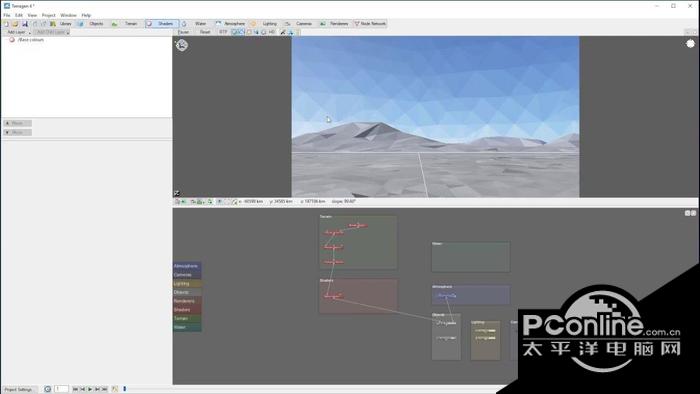The width and height of the screenshot is (700, 394).
Task: Step forward one frame
Action: pyautogui.click(x=97, y=389)
